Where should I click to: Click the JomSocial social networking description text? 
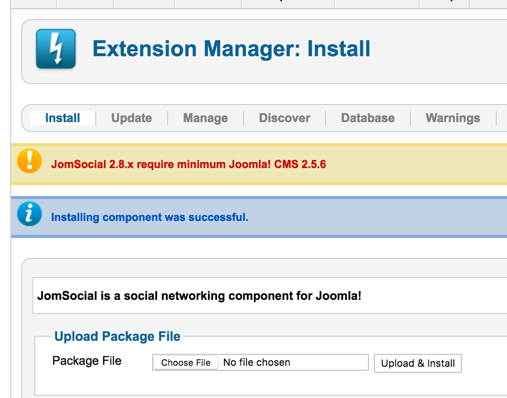point(199,296)
